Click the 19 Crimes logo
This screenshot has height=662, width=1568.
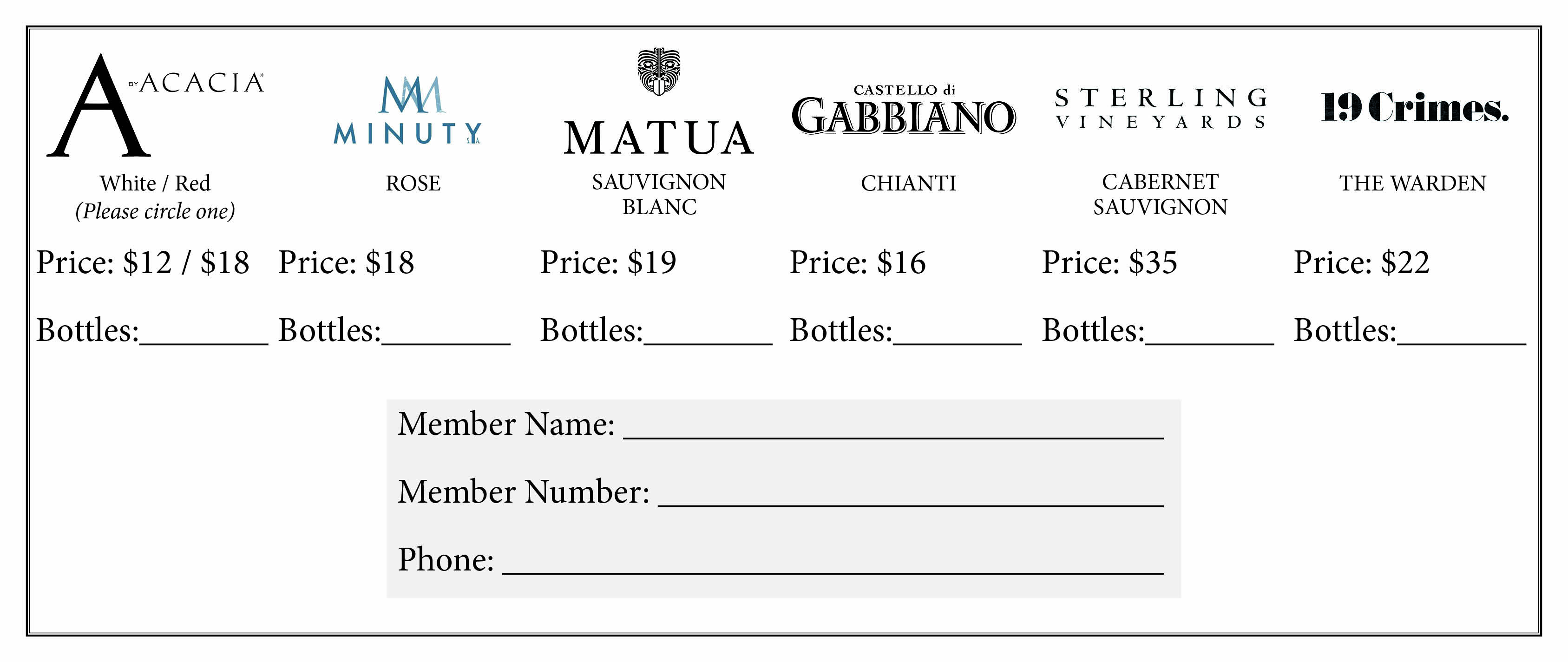(1415, 108)
